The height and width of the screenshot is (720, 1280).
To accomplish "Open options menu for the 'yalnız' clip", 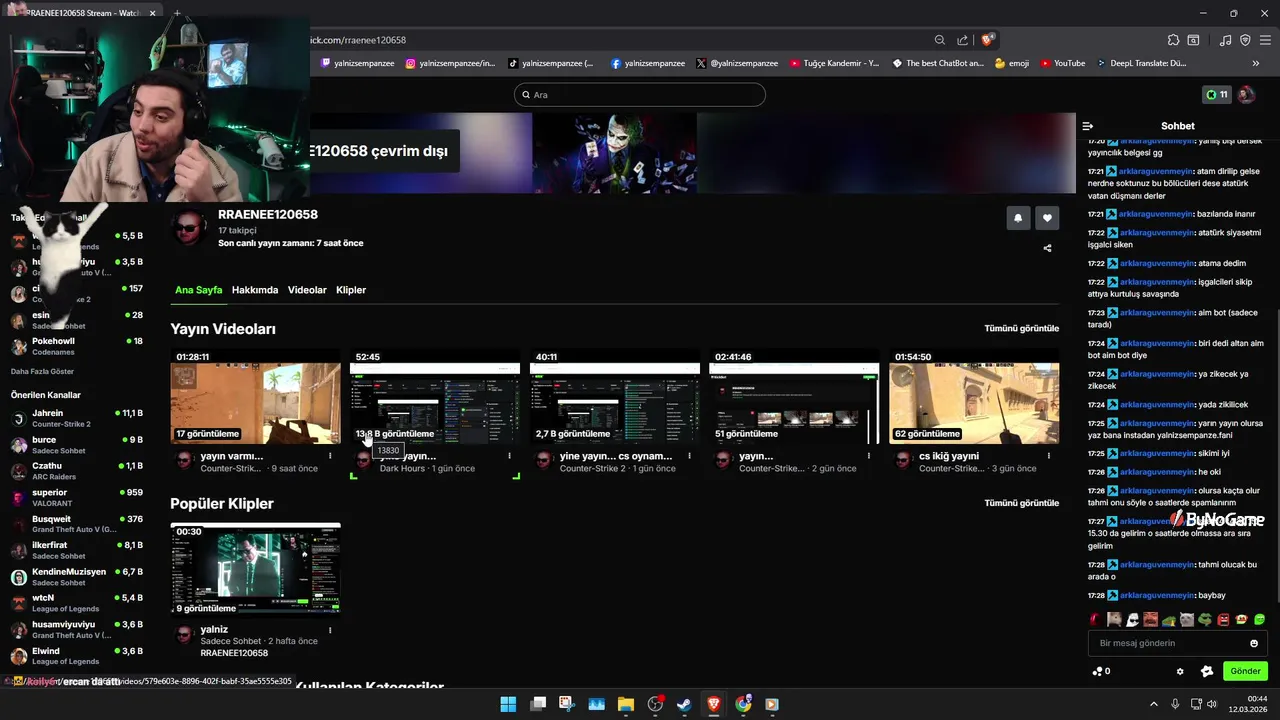I will [330, 630].
